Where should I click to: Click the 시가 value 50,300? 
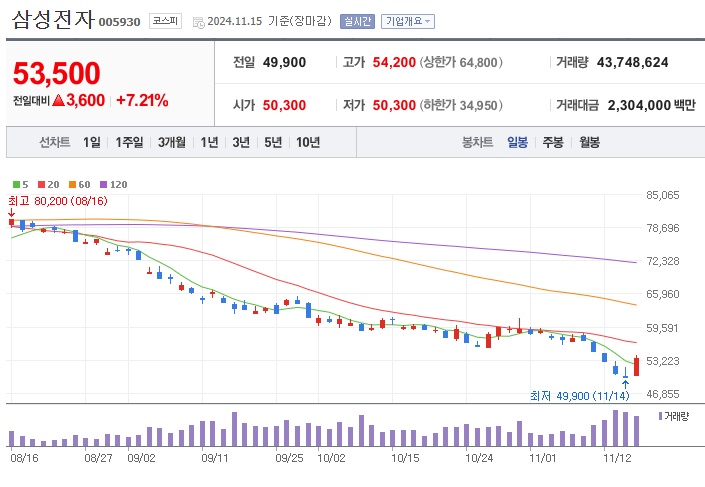click(284, 105)
